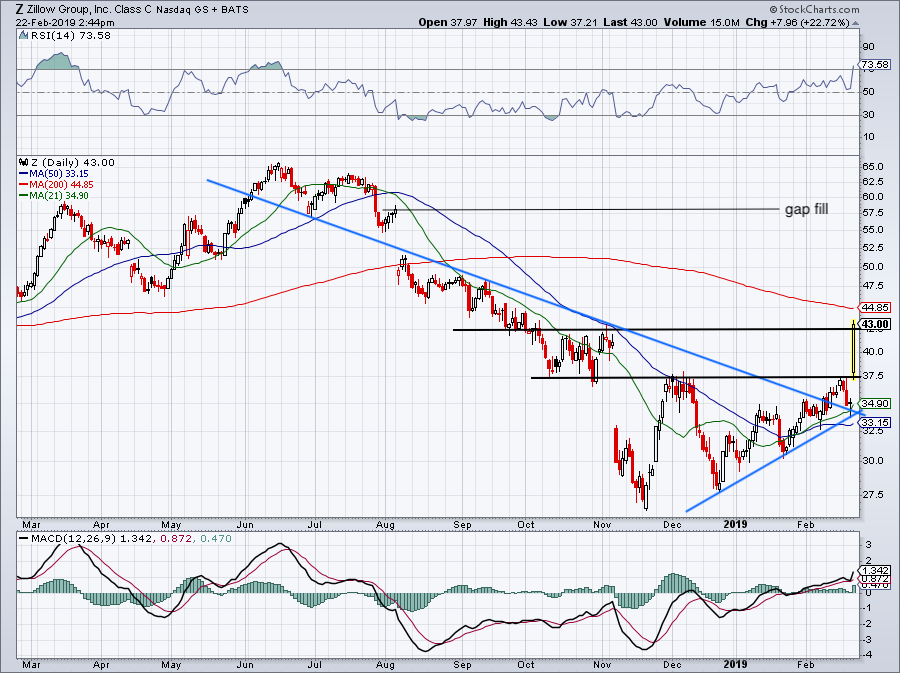Click the 27.5 price axis label
Image resolution: width=900 pixels, height=673 pixels.
(x=873, y=495)
